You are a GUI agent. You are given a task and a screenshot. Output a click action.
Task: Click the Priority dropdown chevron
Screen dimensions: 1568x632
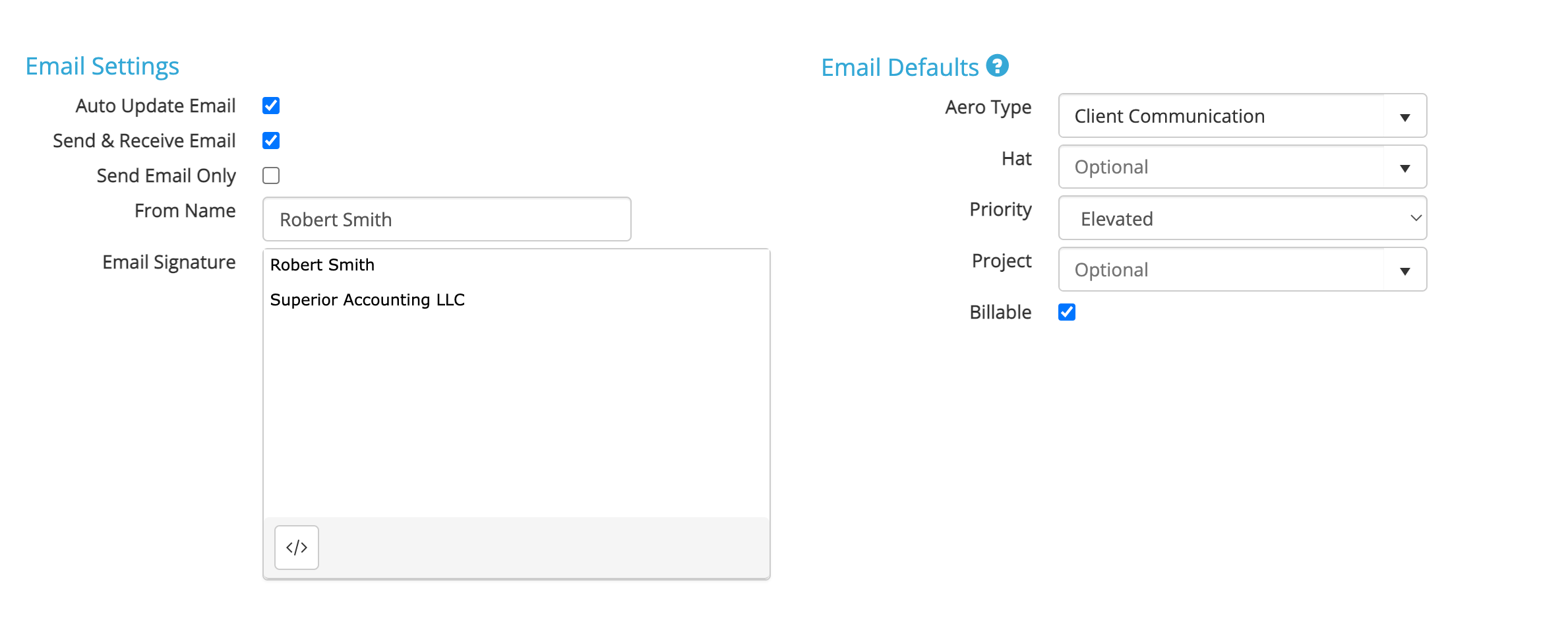pyautogui.click(x=1416, y=218)
